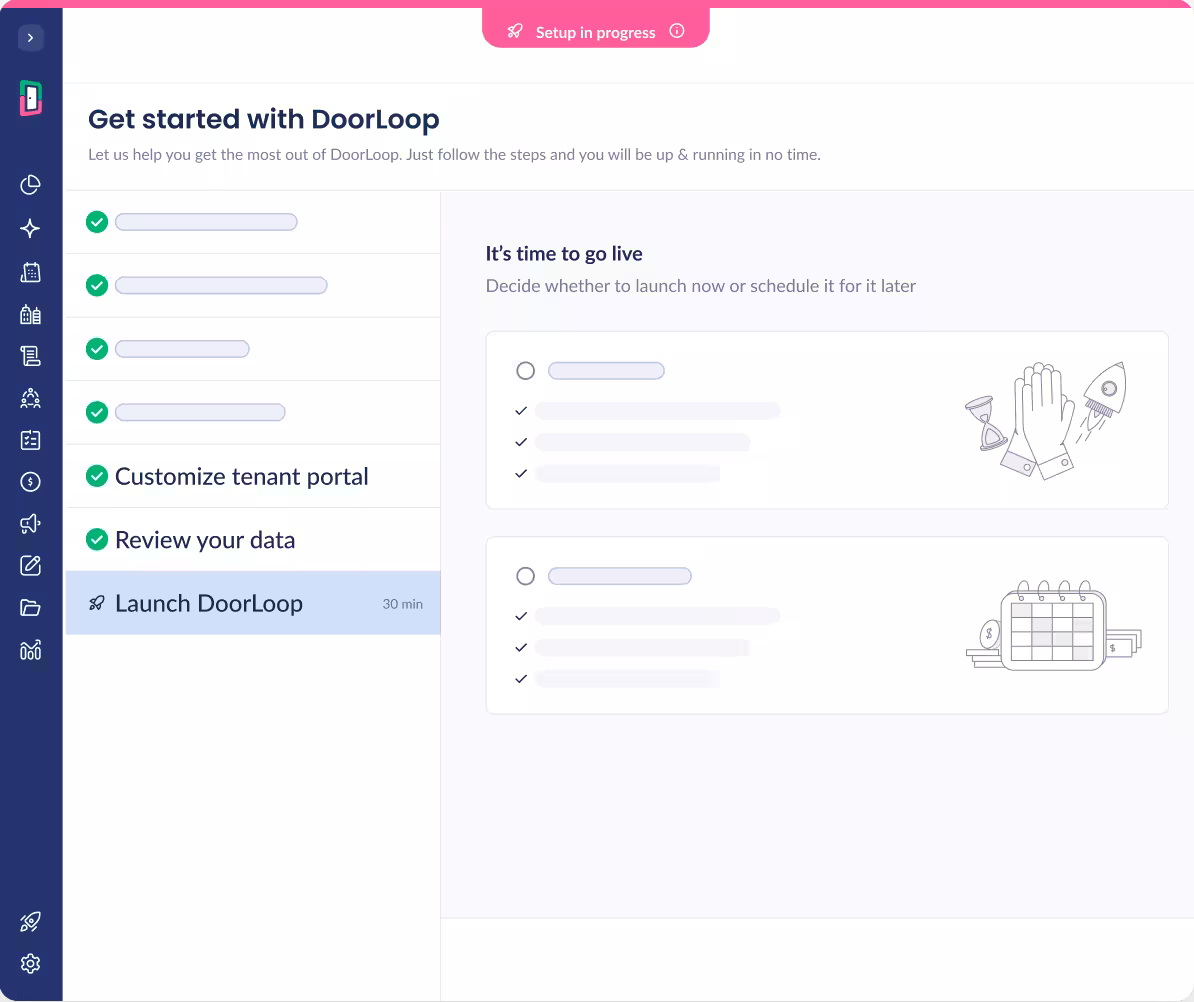Select the first completed setup step
This screenshot has width=1194, height=1002.
[x=253, y=222]
